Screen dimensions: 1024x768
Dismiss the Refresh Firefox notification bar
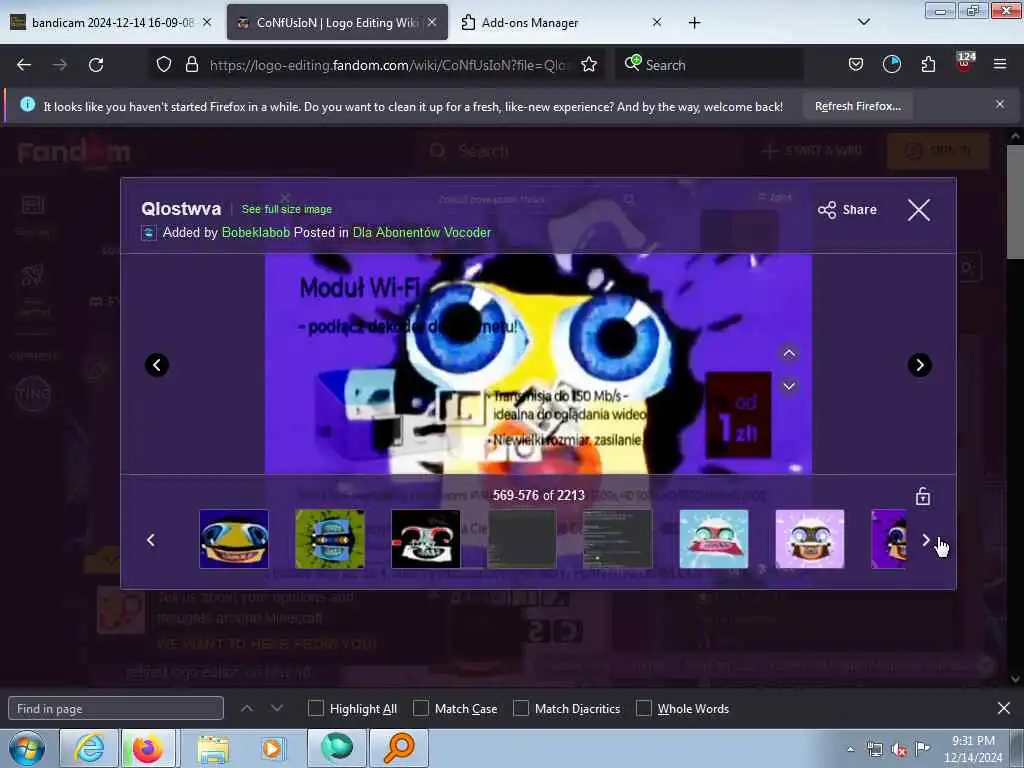click(x=1000, y=104)
